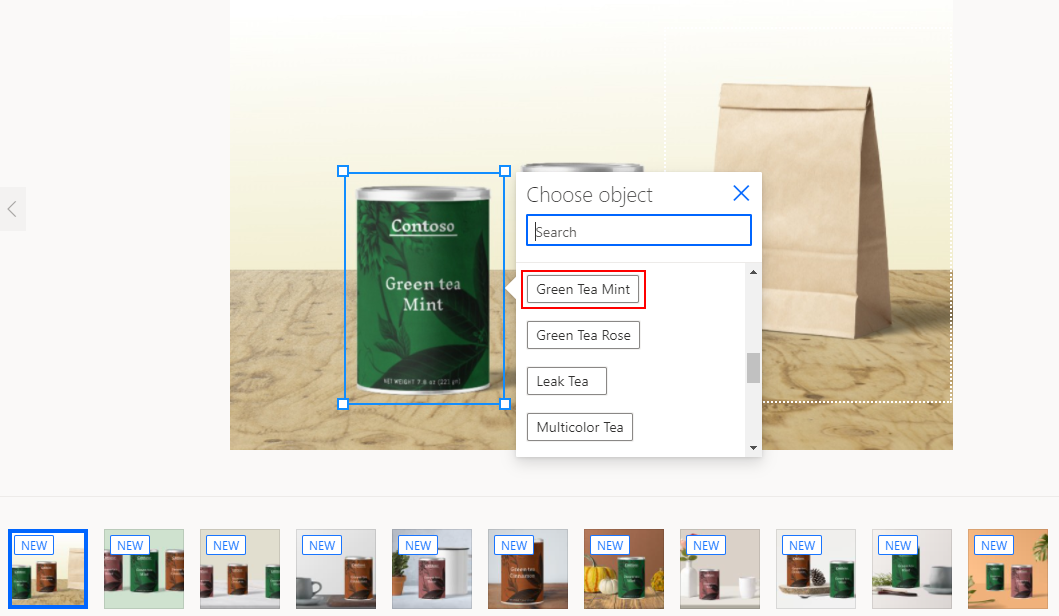
Task: Choose the Leak Tea object option
Action: 566,381
